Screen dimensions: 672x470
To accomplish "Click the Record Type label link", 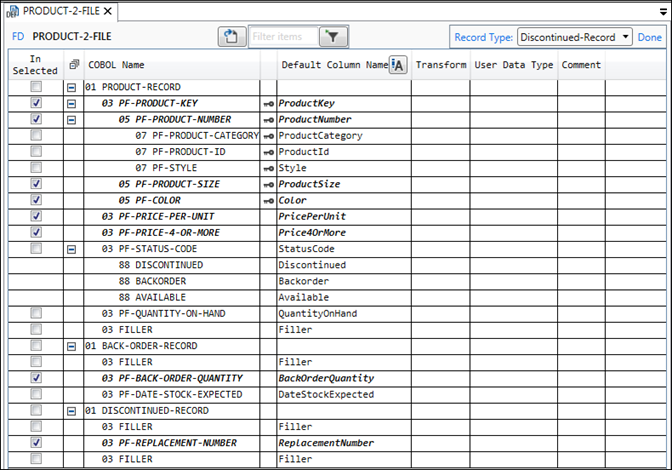I will point(484,37).
